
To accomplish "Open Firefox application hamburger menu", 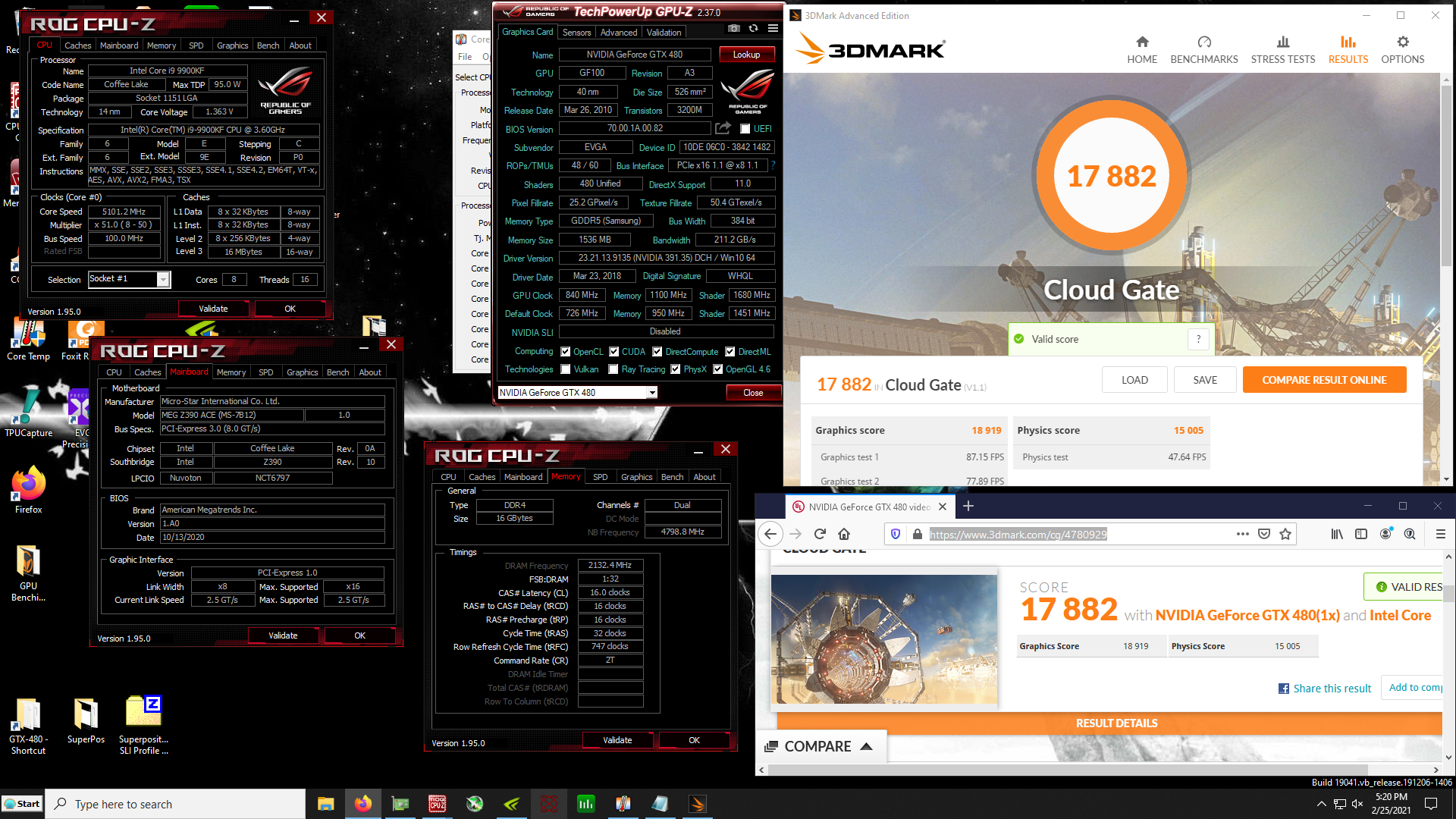I will [1441, 534].
